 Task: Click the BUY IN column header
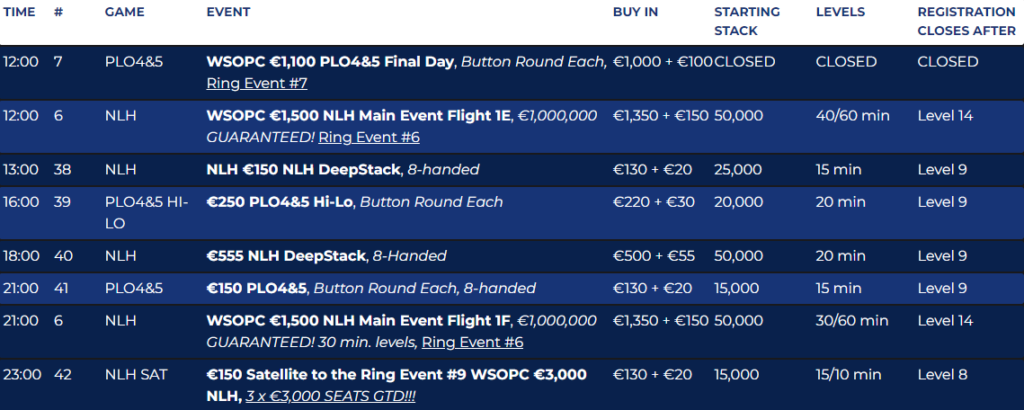click(x=635, y=12)
